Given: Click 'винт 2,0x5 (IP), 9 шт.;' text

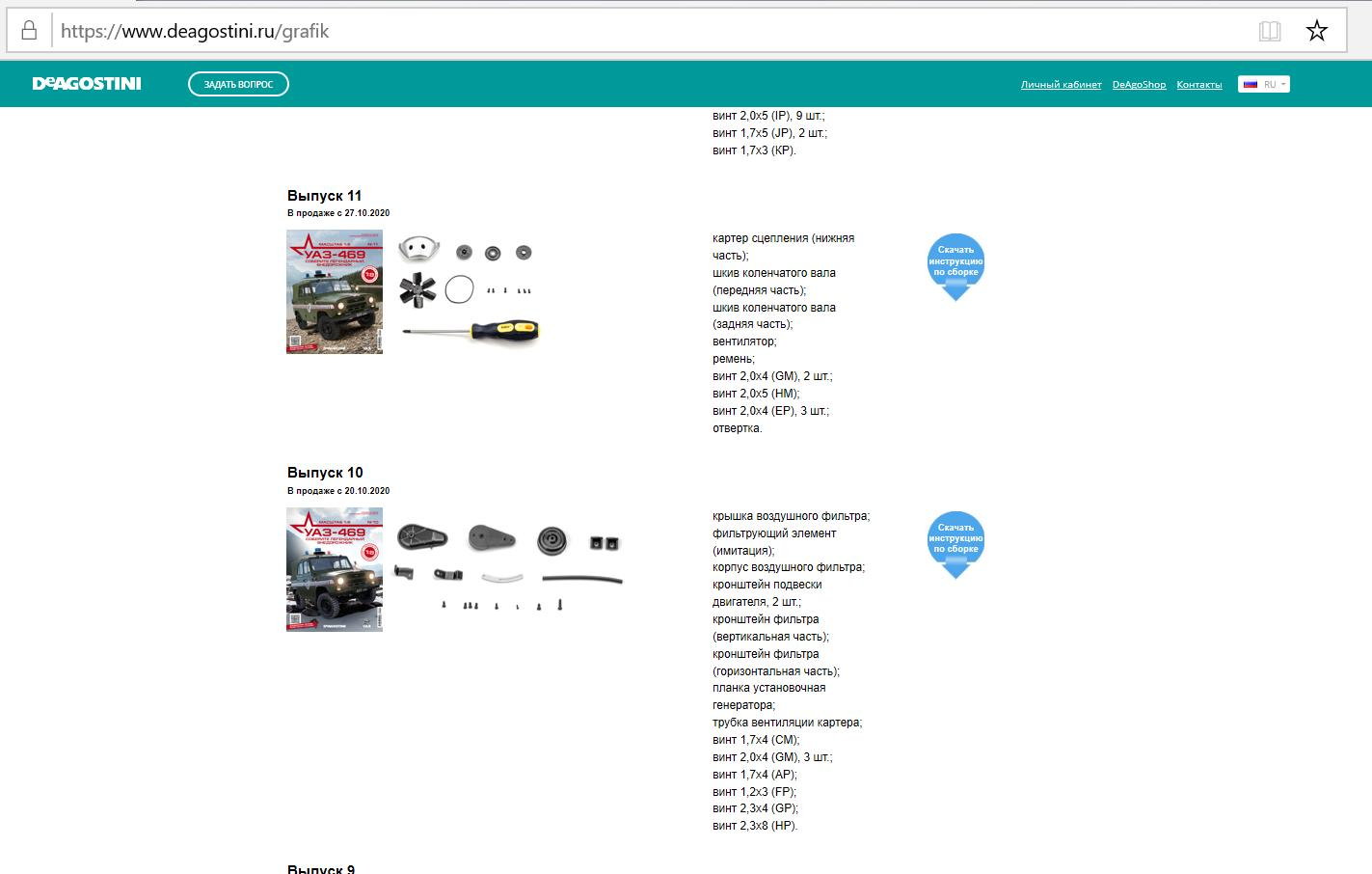Looking at the screenshot, I should pos(768,116).
